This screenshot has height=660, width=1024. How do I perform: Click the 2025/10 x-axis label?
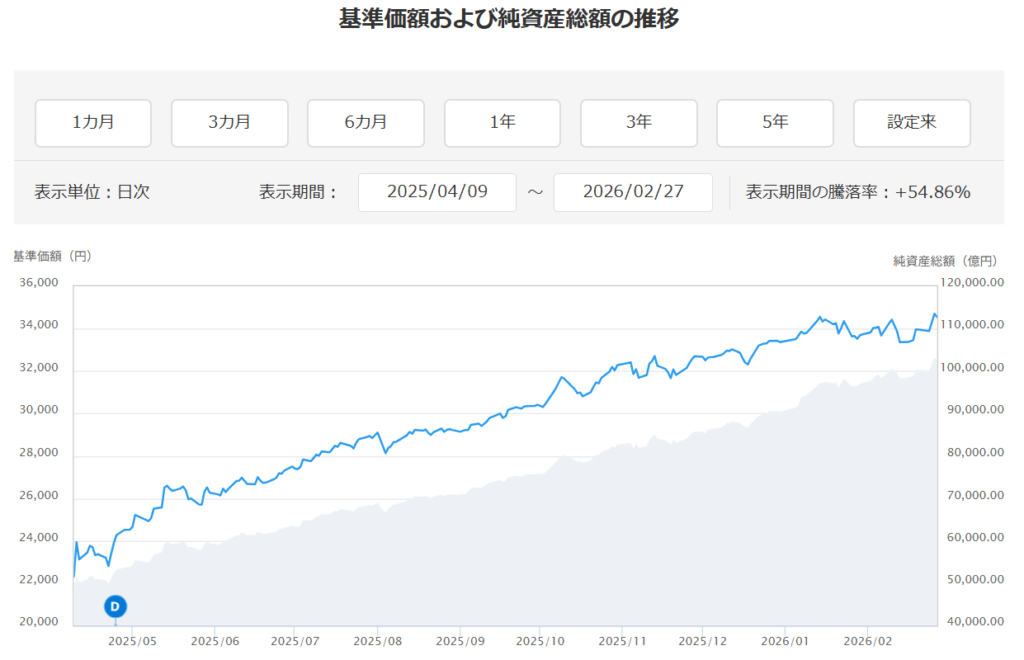coord(541,641)
